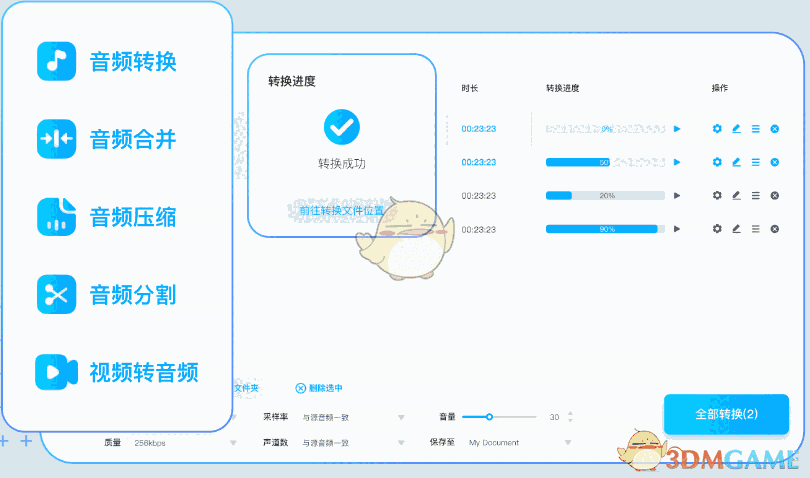This screenshot has width=810, height=478.
Task: Open settings gear for the 20% row
Action: tap(717, 195)
